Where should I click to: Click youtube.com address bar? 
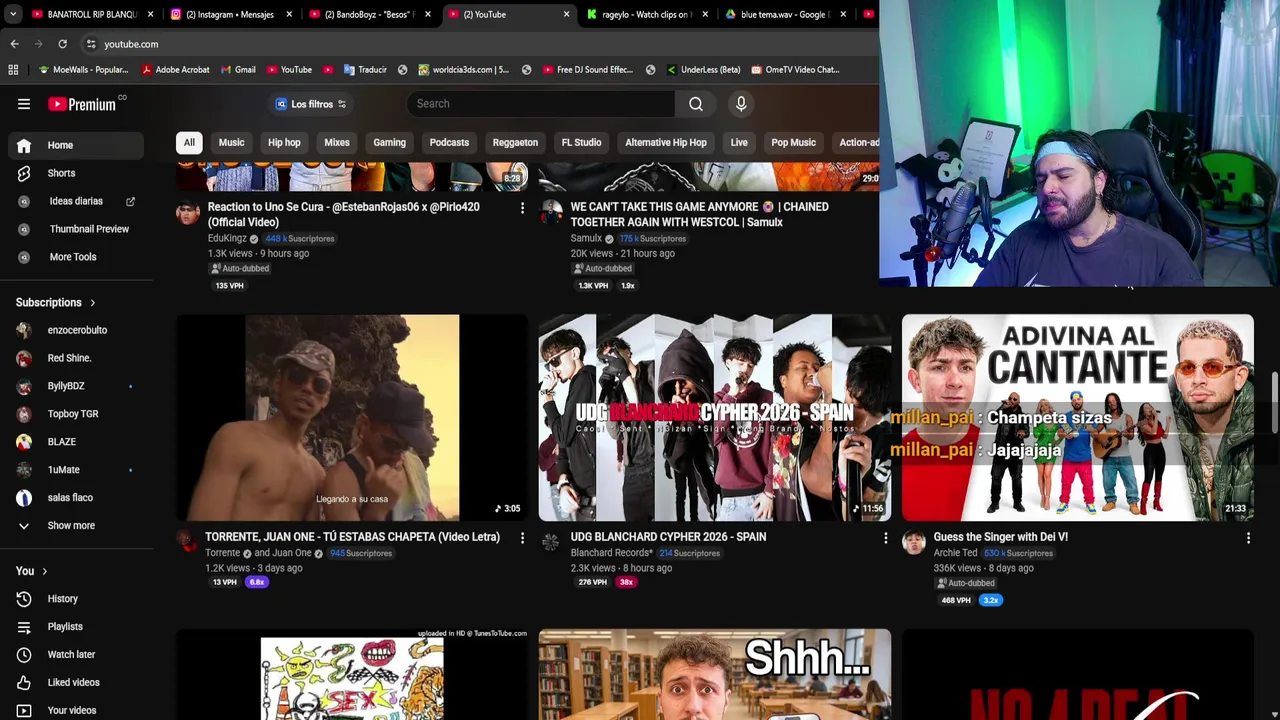(131, 44)
